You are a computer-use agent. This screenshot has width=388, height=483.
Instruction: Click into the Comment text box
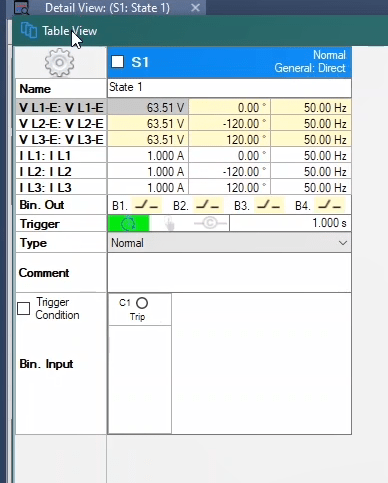tap(229, 273)
